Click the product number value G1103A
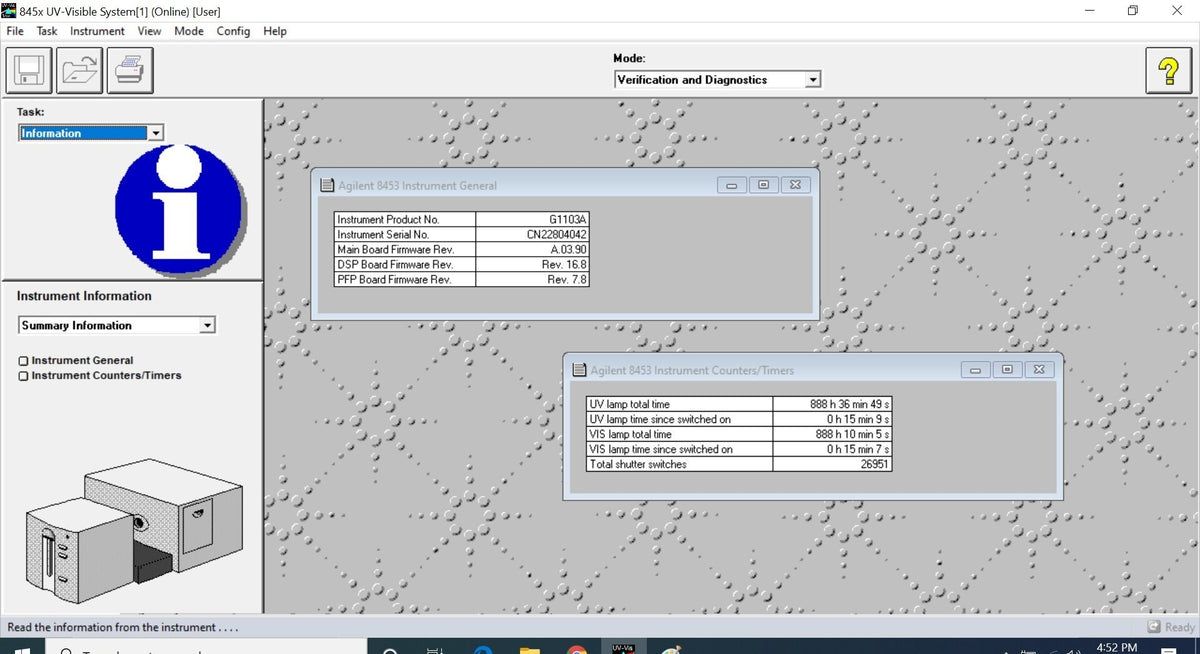 tap(568, 220)
